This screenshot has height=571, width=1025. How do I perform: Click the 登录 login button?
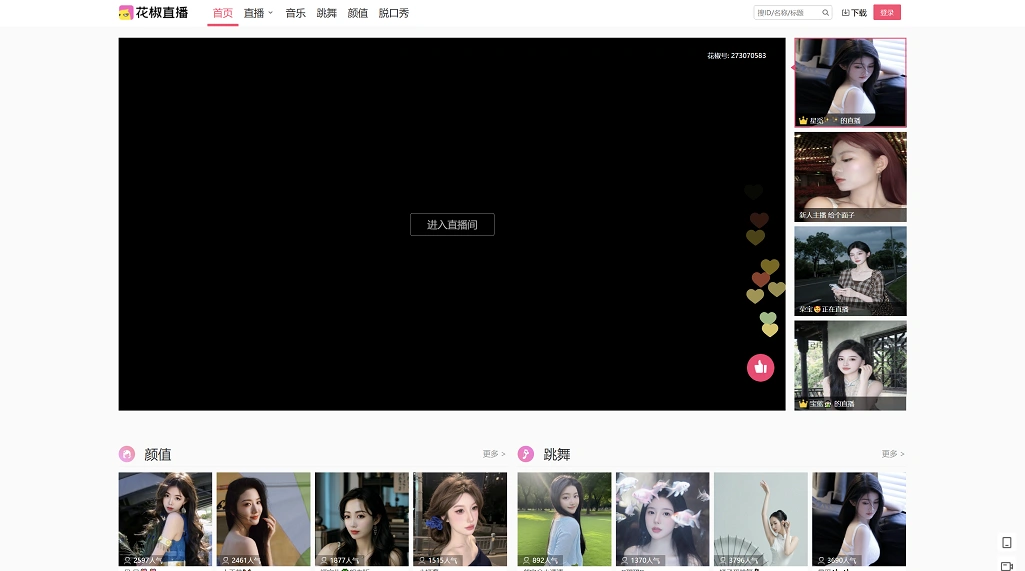[x=886, y=13]
